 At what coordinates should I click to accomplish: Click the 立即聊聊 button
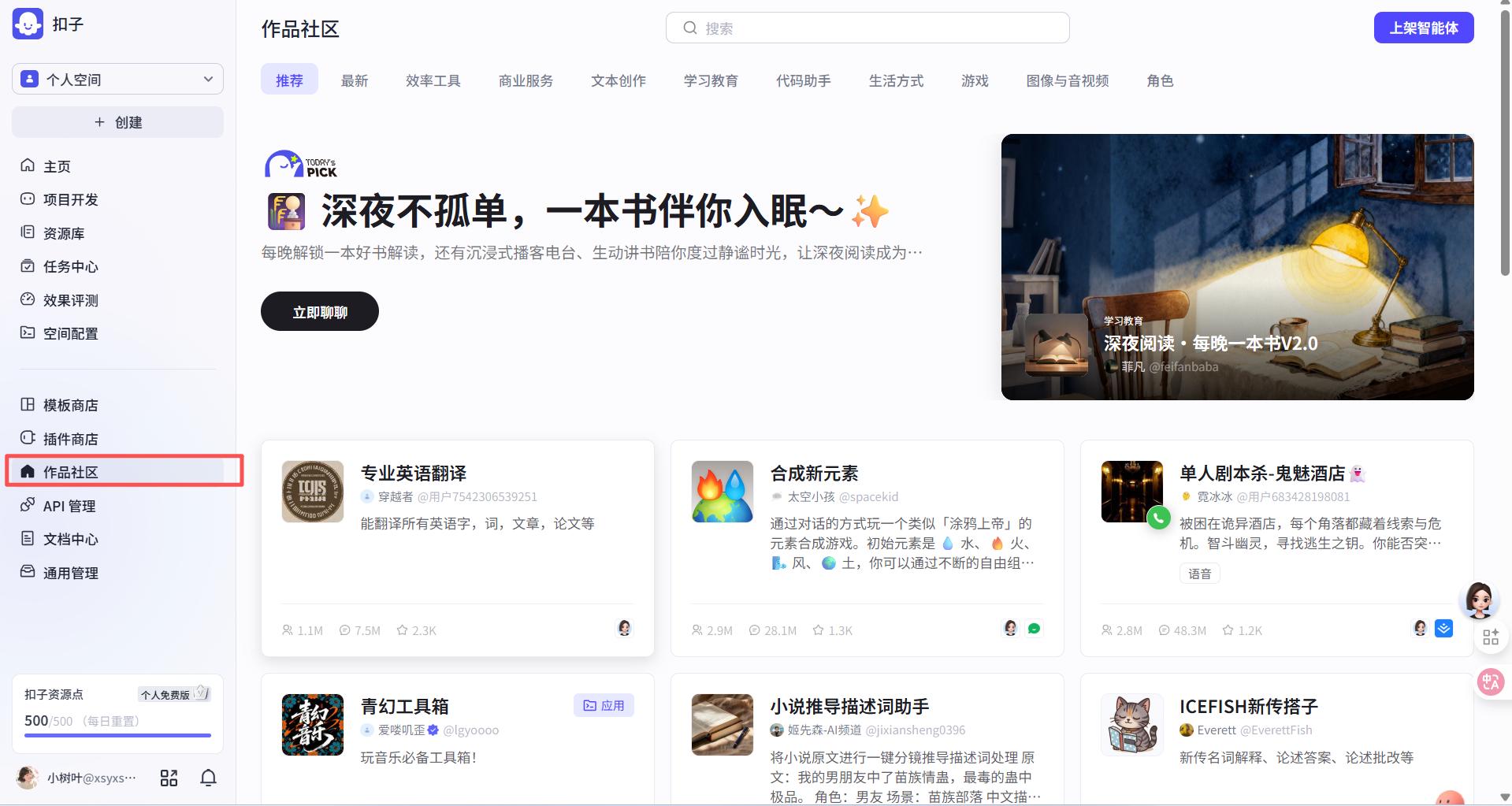click(318, 310)
